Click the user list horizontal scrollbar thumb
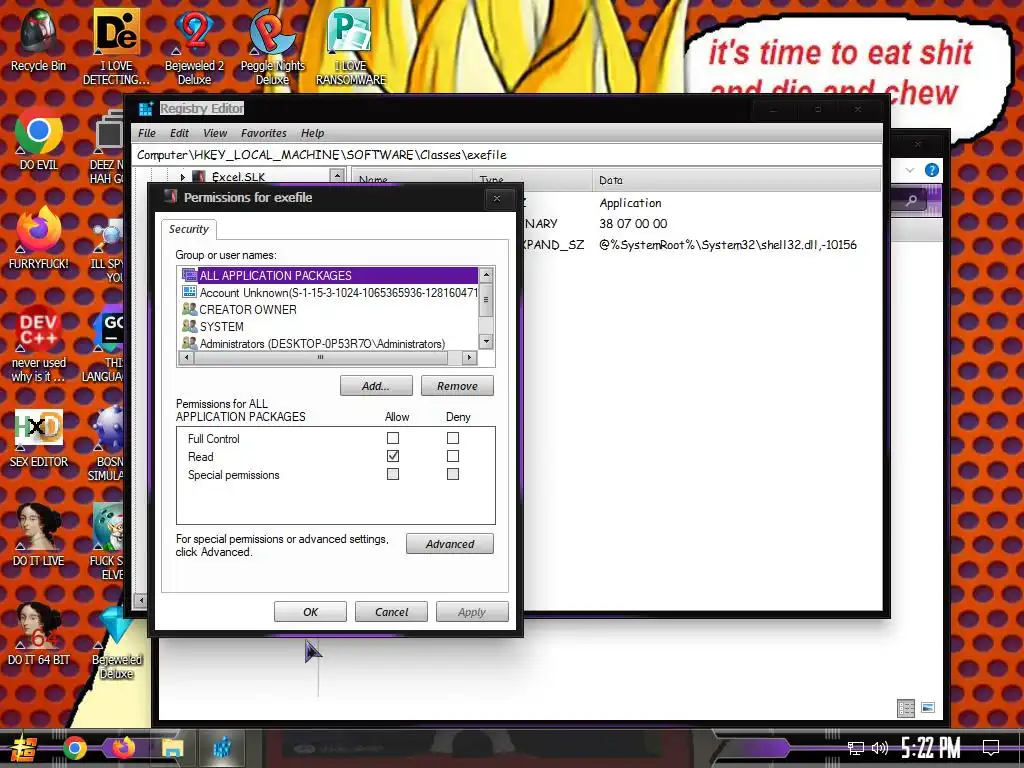Screen dimensions: 1024x768 coord(320,358)
